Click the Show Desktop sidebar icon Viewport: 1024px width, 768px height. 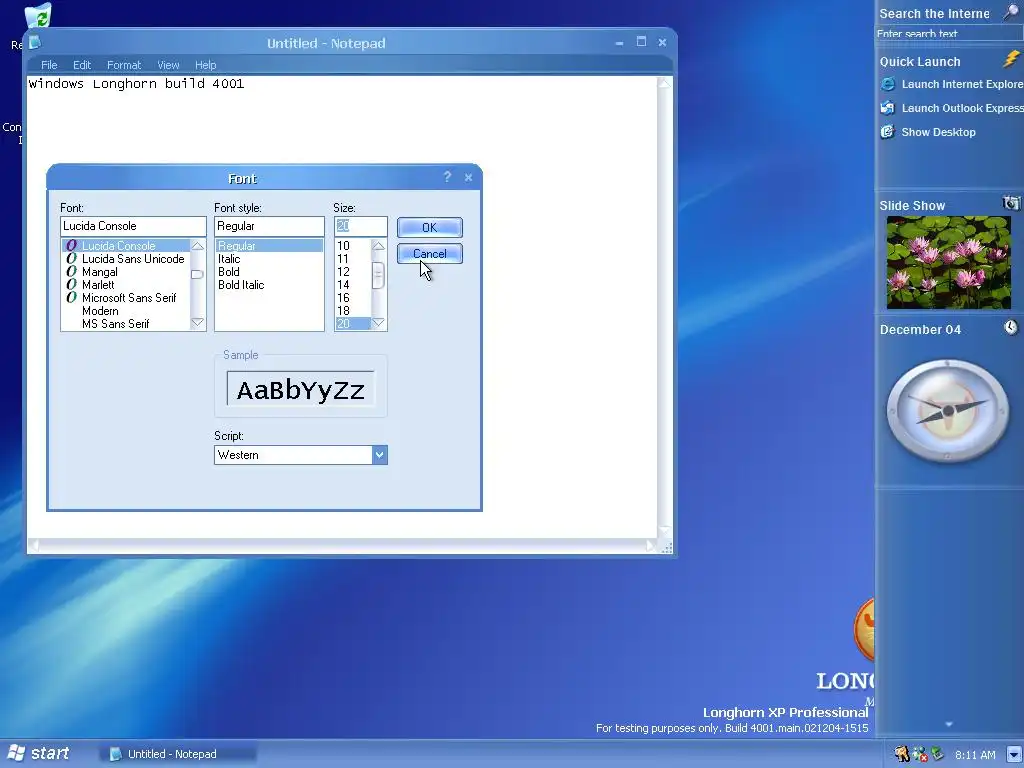[x=888, y=132]
